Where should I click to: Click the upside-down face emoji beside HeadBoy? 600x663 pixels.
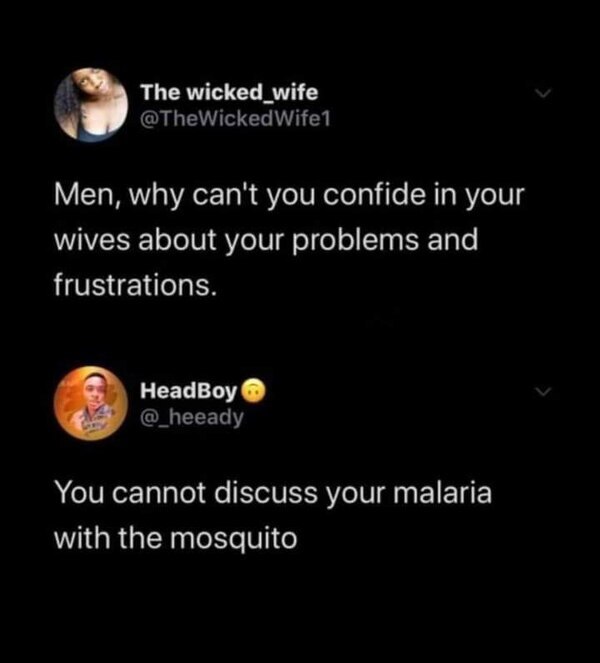[253, 390]
